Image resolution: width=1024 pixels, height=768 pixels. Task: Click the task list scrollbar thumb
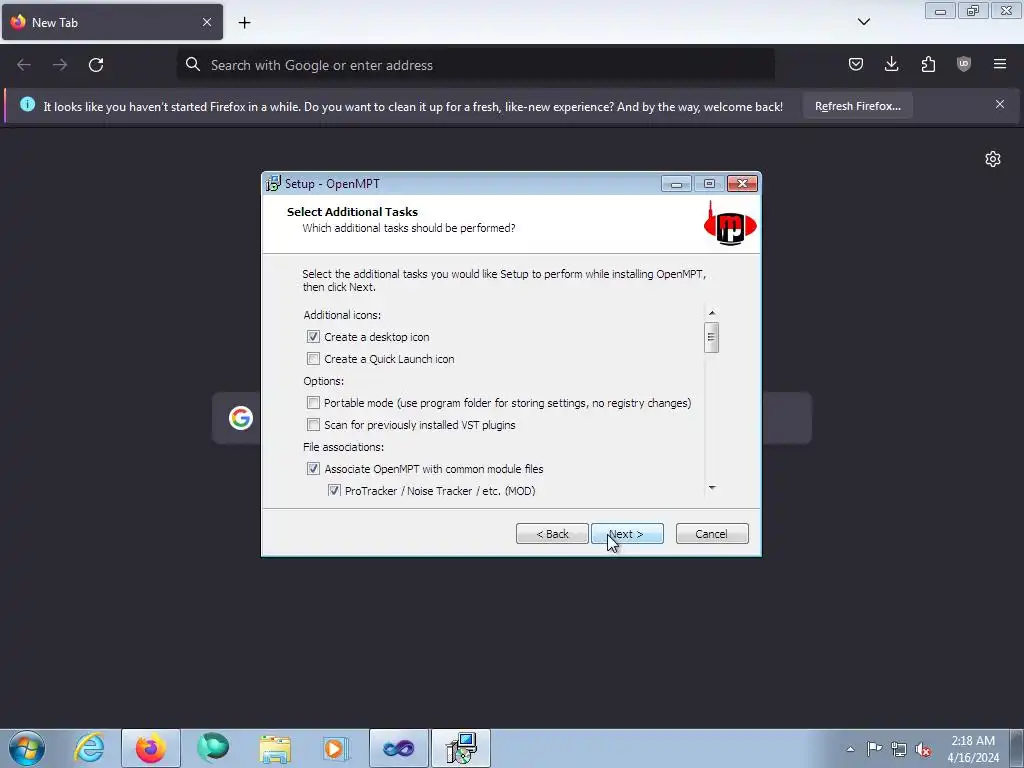711,338
